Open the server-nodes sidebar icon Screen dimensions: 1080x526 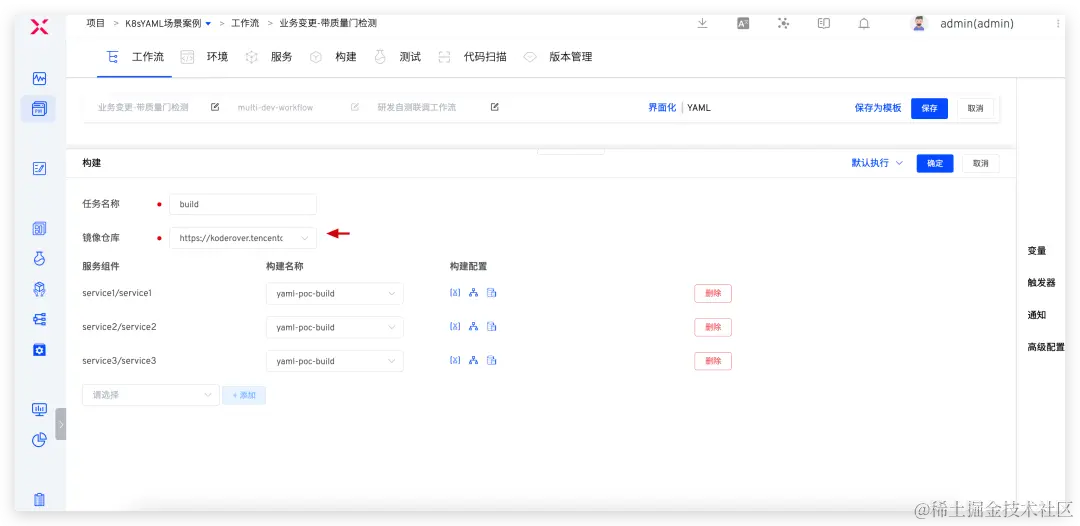pyautogui.click(x=39, y=319)
